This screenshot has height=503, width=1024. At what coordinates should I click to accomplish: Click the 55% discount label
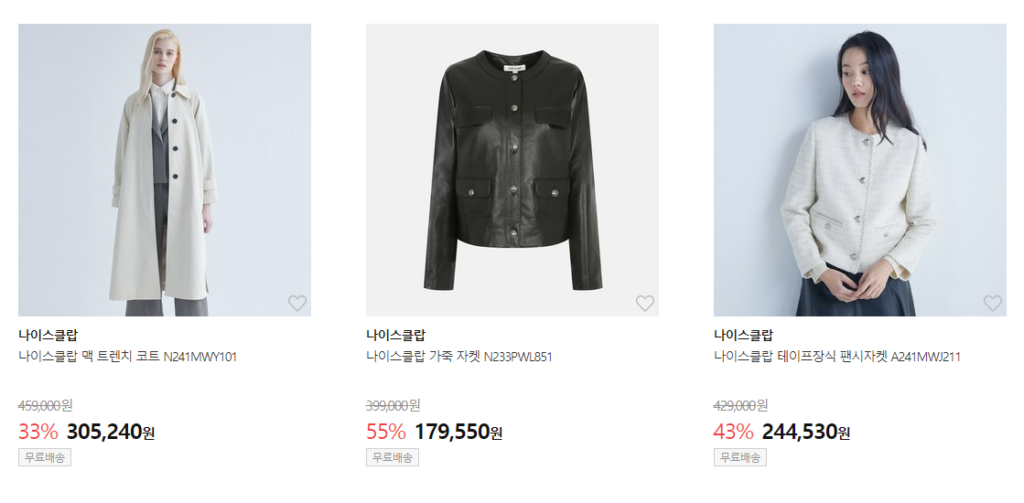tap(386, 432)
